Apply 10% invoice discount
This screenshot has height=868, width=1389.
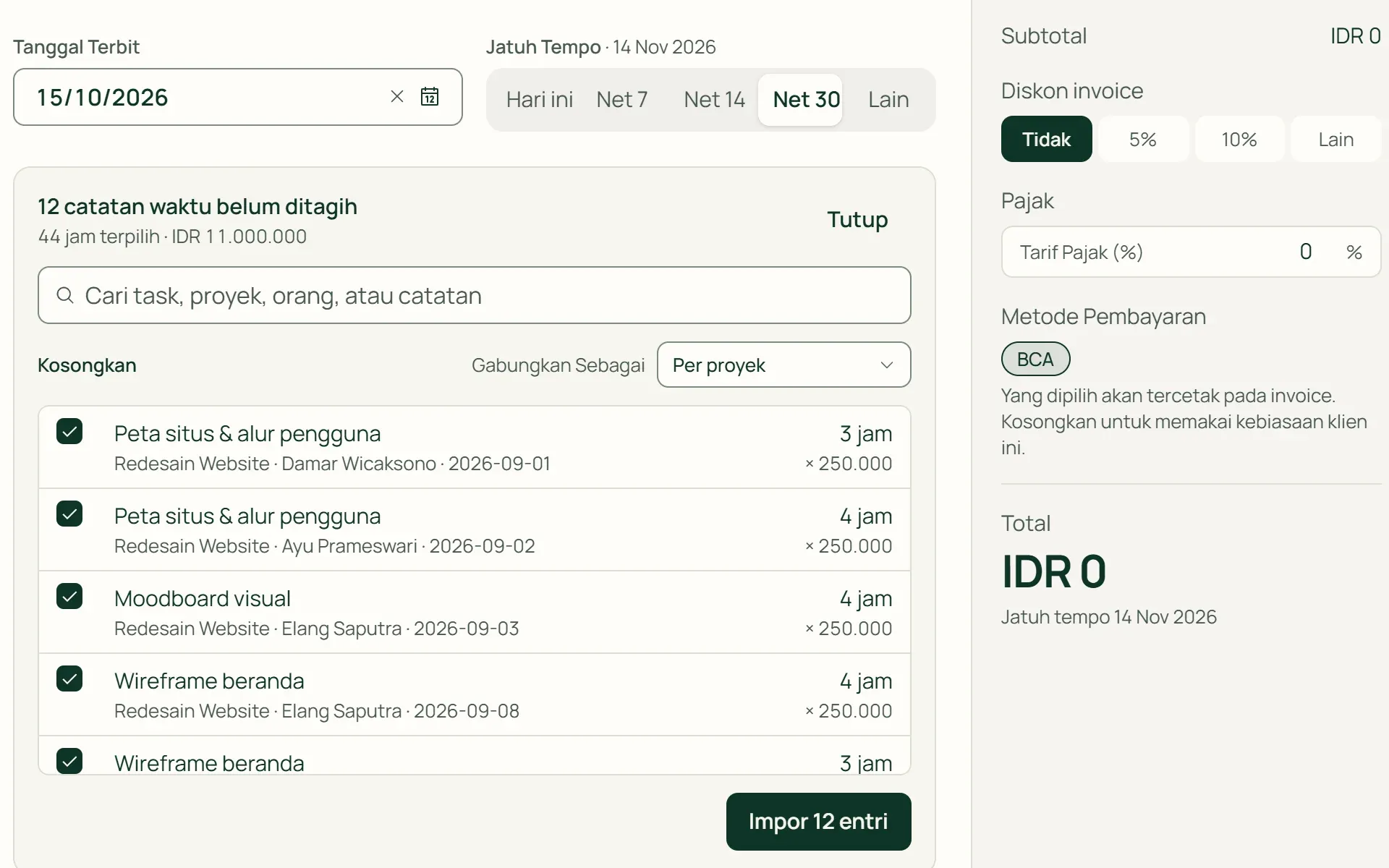[1239, 139]
